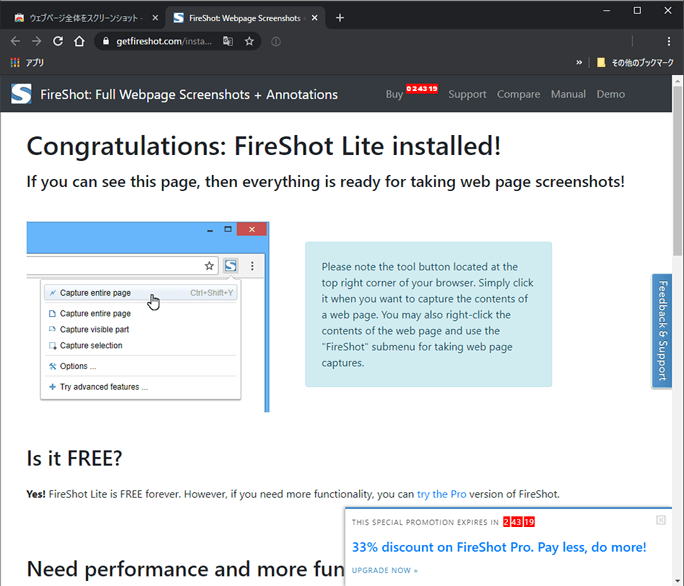Maximize the Chrome window

pos(637,10)
